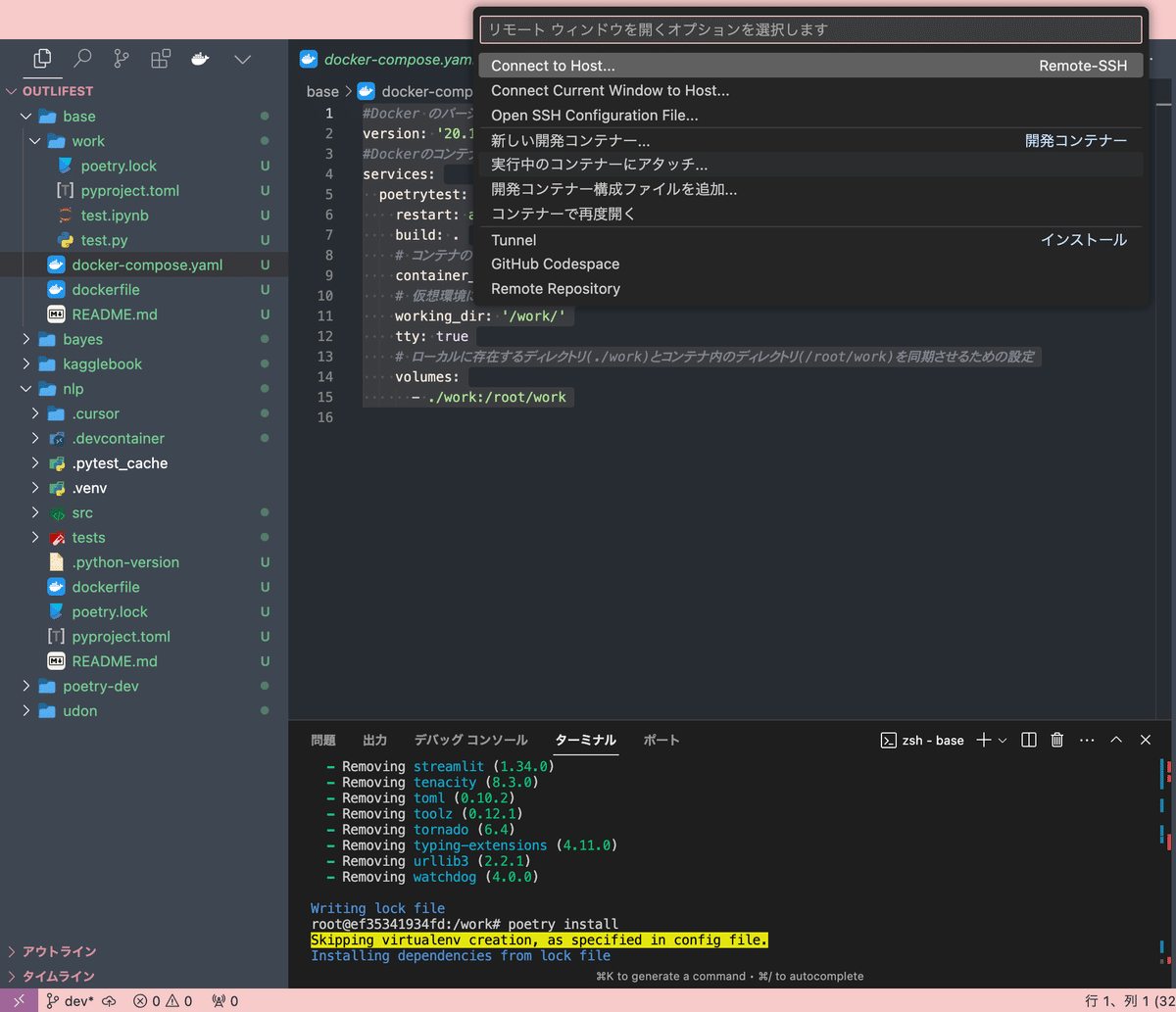This screenshot has width=1176, height=1012.
Task: Open the Source Control view
Action: pyautogui.click(x=121, y=59)
